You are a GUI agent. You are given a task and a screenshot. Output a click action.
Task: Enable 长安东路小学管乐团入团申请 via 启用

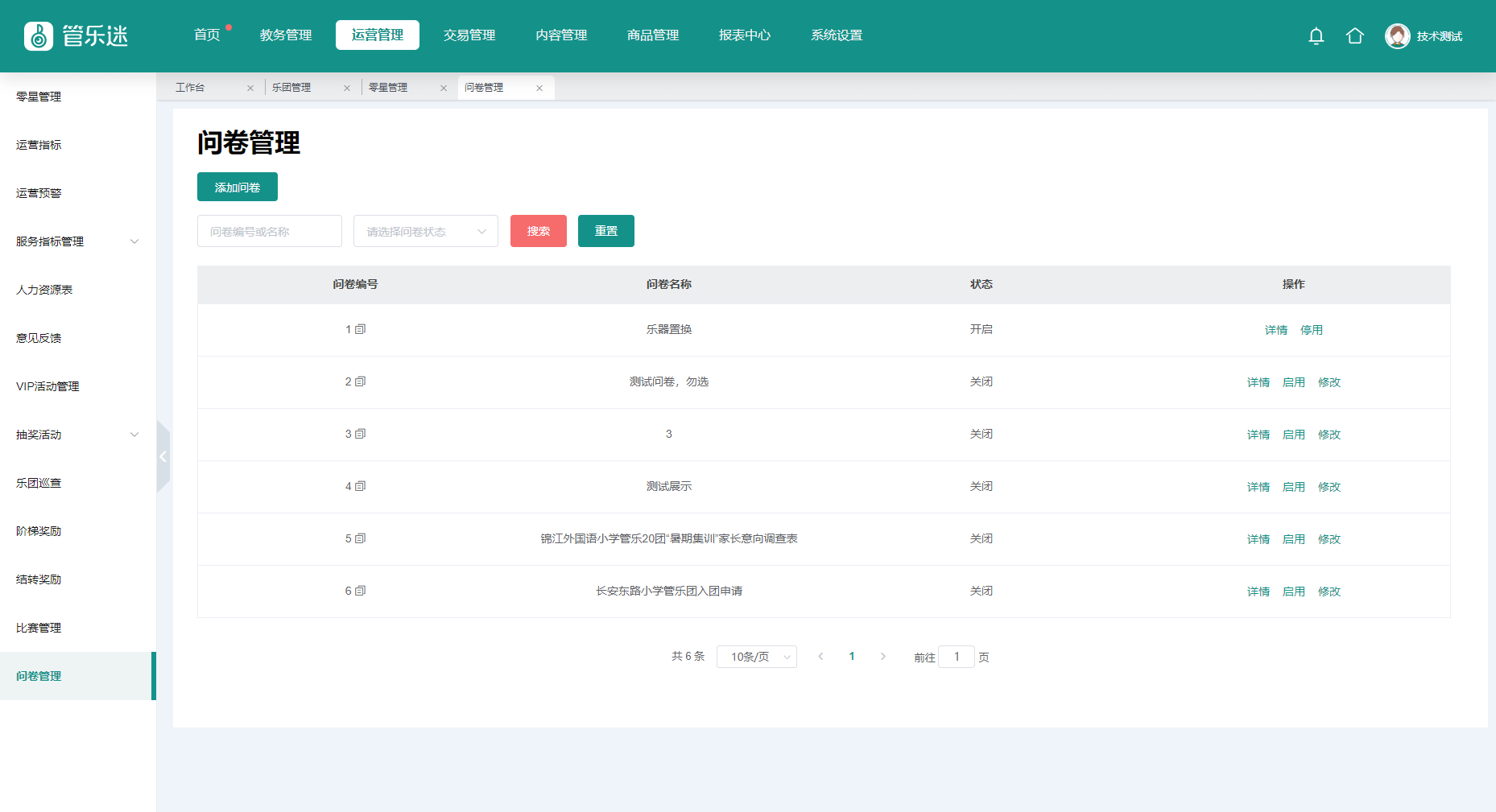[1293, 591]
